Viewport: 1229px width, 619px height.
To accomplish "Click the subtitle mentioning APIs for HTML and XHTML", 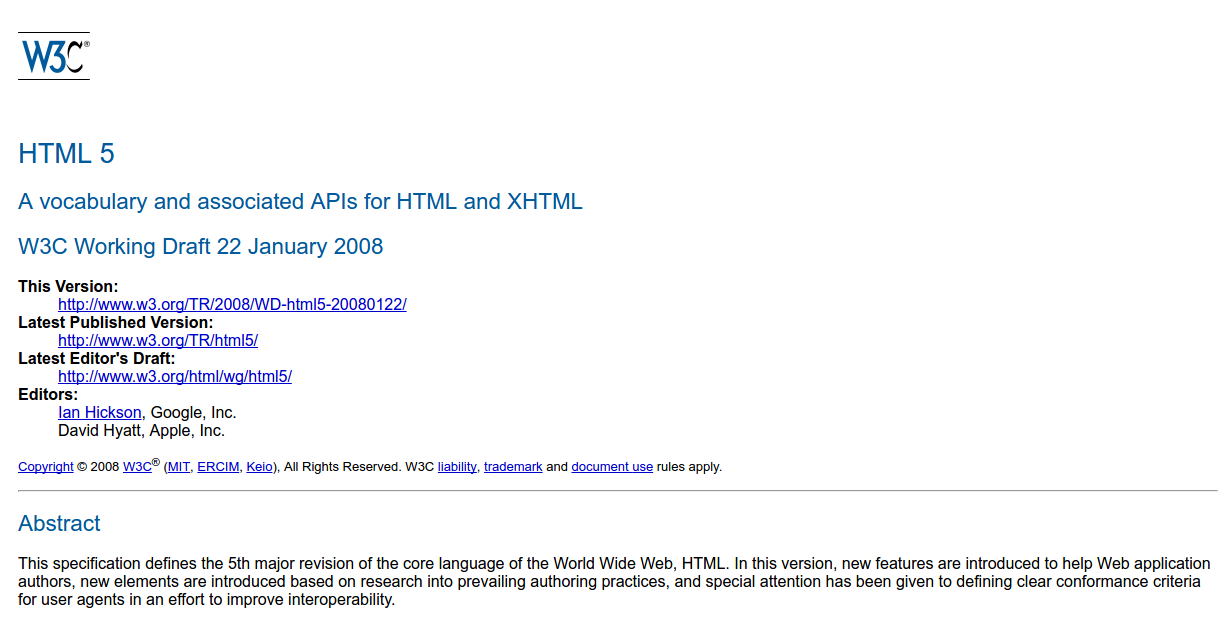I will [x=300, y=201].
